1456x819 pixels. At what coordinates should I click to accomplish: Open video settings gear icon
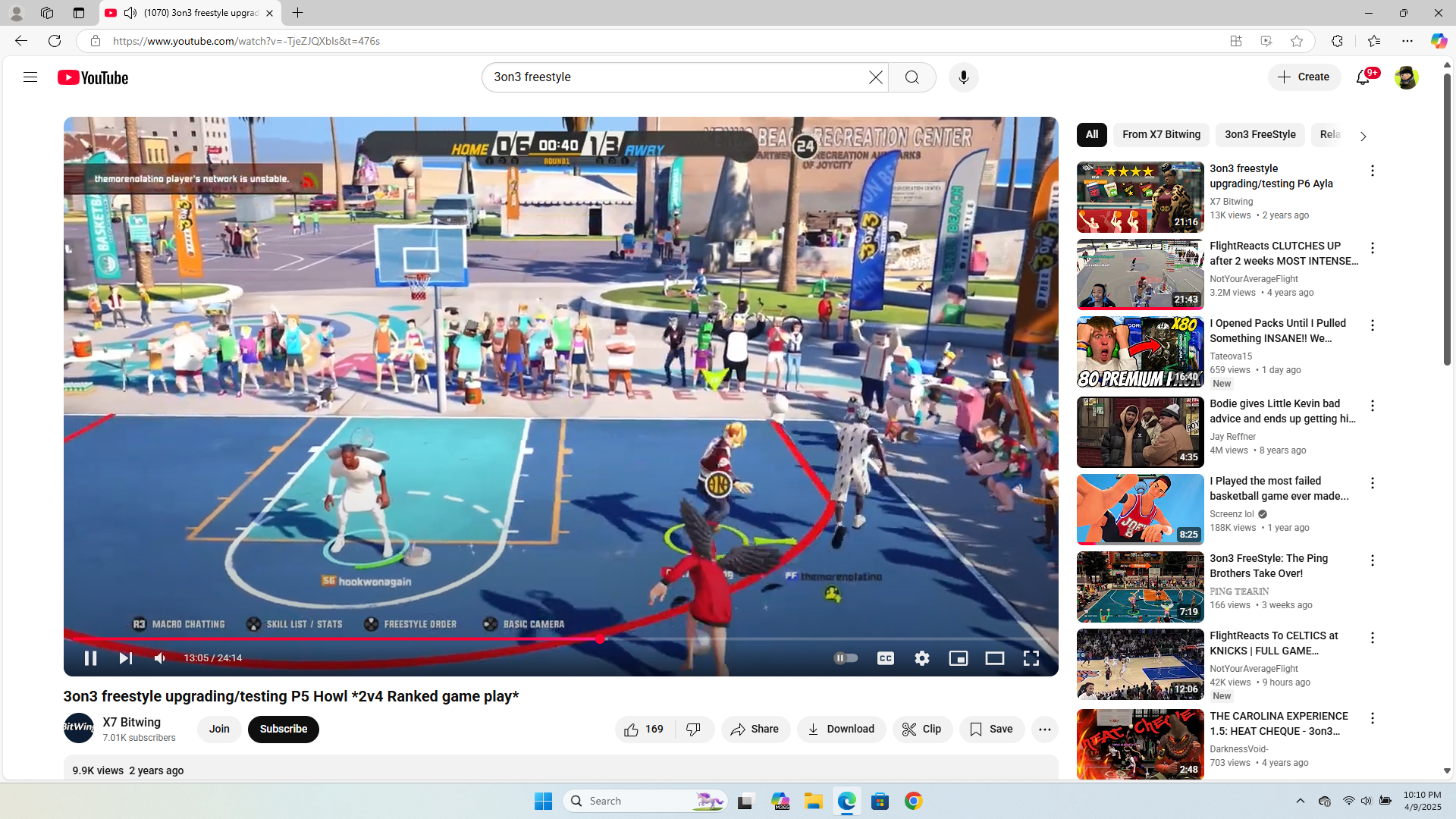[921, 658]
